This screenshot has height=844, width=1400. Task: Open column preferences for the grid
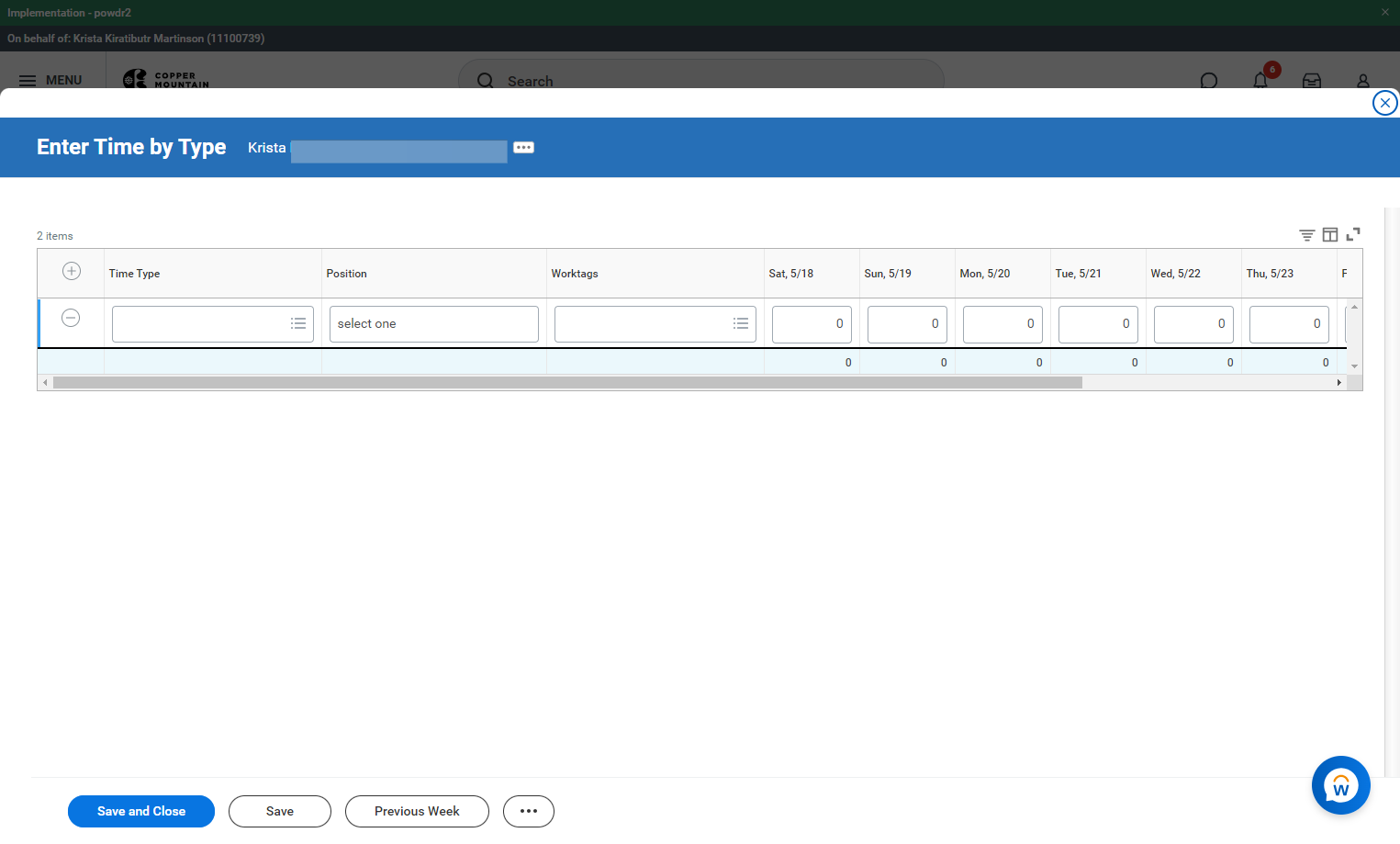coord(1330,235)
